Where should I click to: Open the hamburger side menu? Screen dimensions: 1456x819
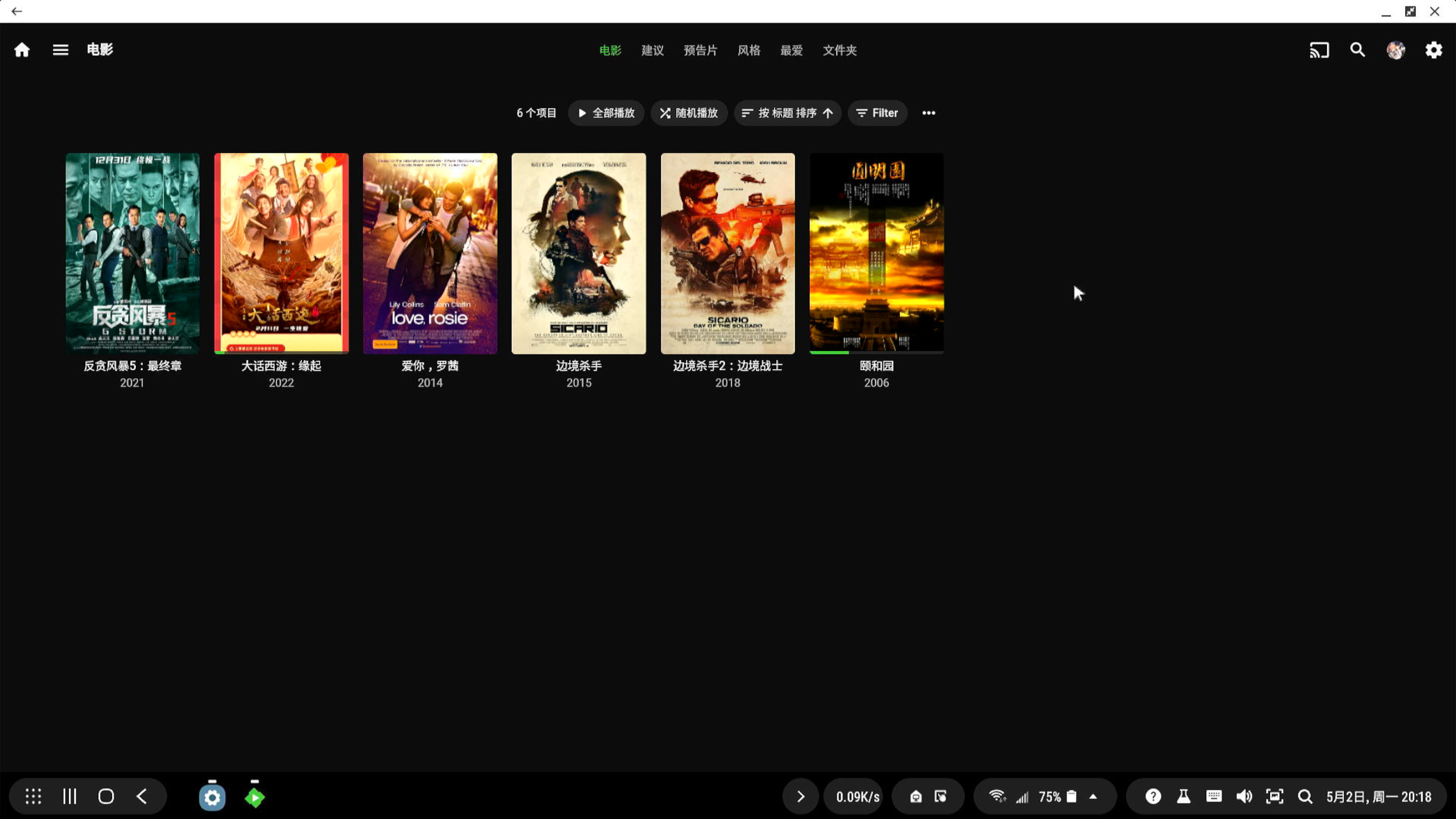60,50
